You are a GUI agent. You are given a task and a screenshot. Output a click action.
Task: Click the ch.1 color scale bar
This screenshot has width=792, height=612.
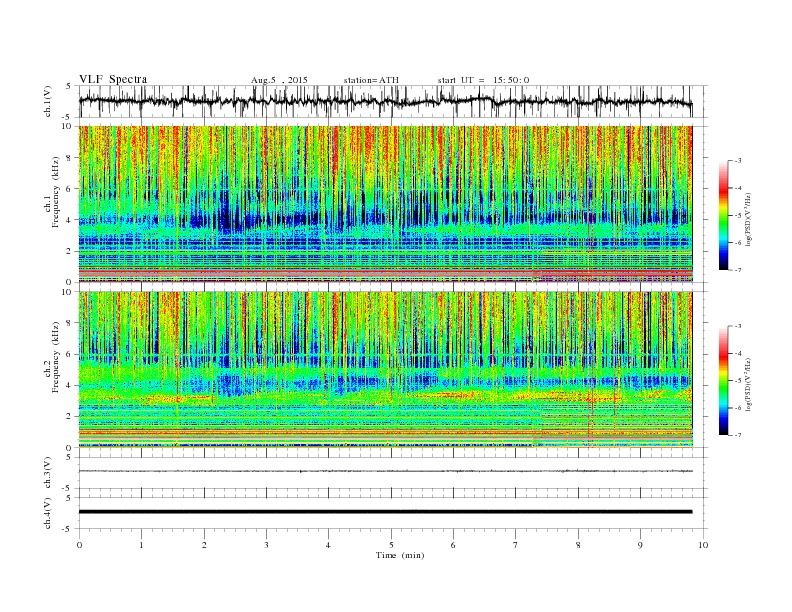pyautogui.click(x=724, y=216)
